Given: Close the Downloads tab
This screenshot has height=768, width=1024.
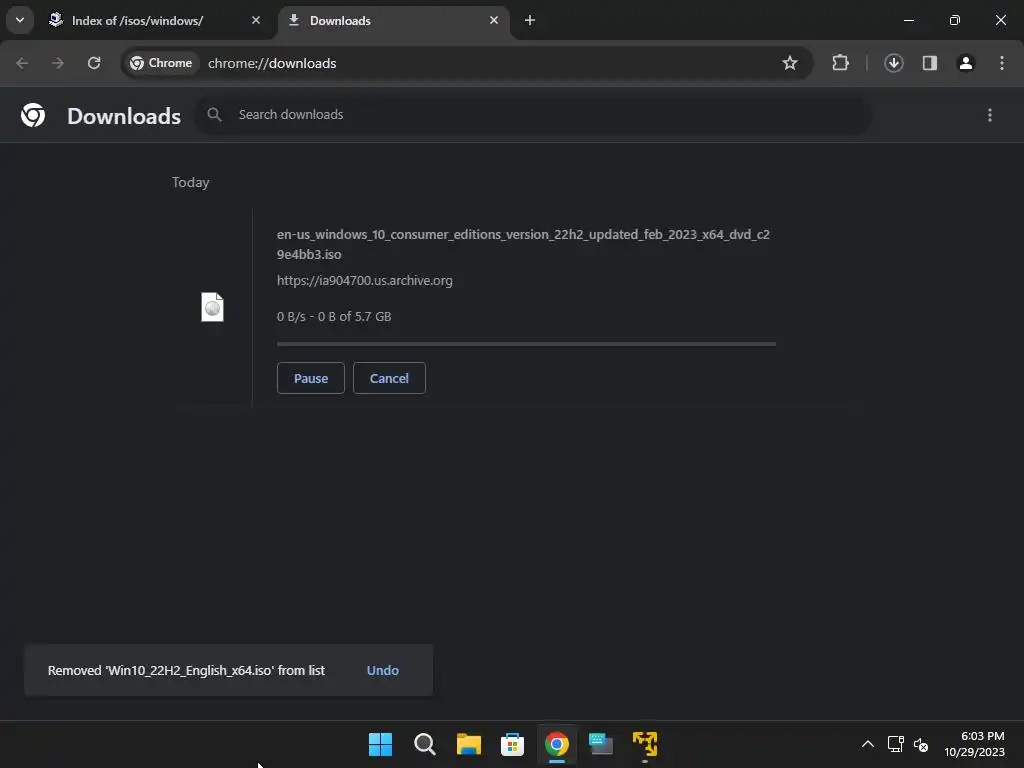Looking at the screenshot, I should point(494,20).
